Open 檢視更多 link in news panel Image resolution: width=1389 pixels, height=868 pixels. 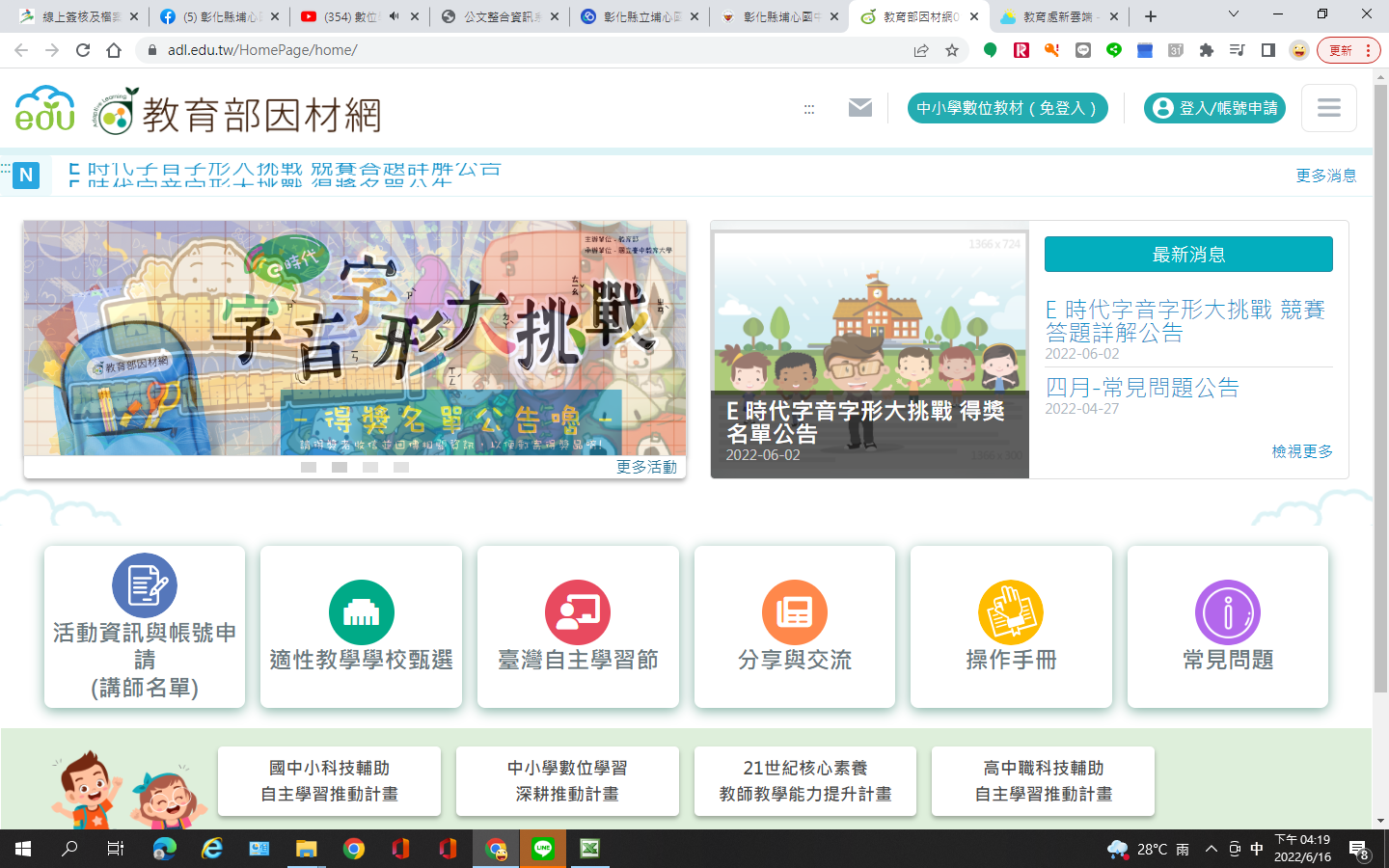pyautogui.click(x=1302, y=451)
